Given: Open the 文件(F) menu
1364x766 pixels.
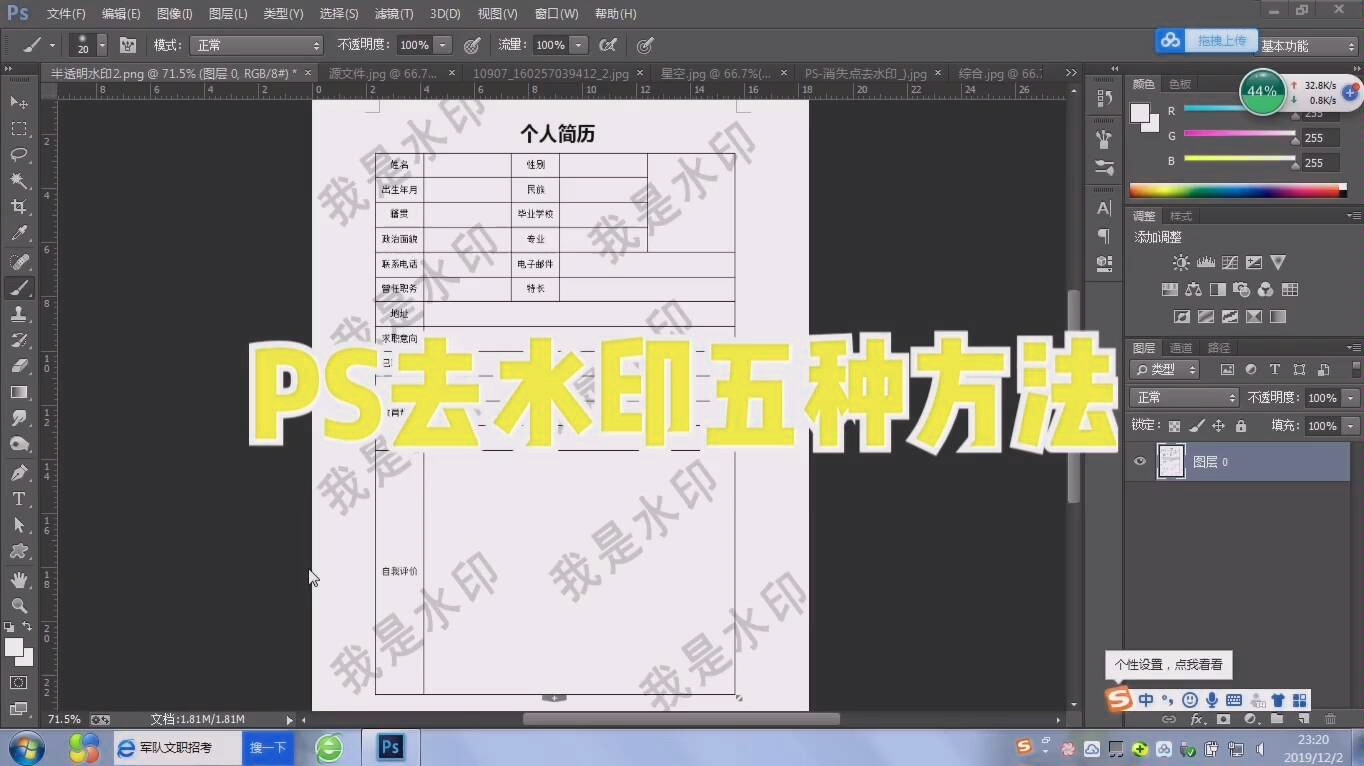Looking at the screenshot, I should point(66,14).
